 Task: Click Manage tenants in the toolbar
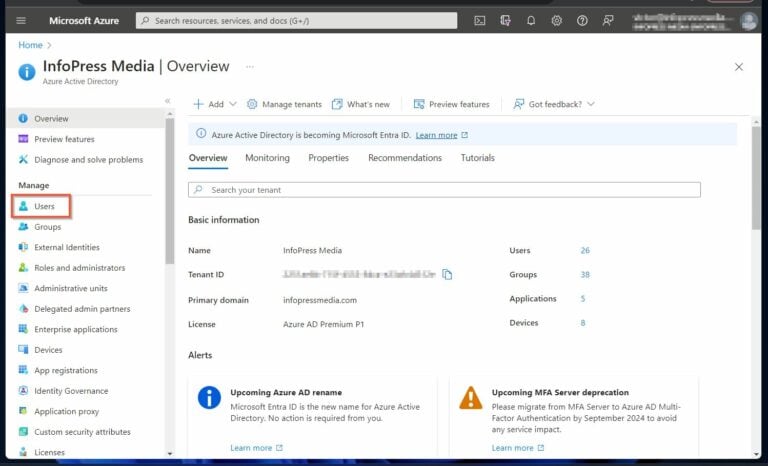coord(284,104)
